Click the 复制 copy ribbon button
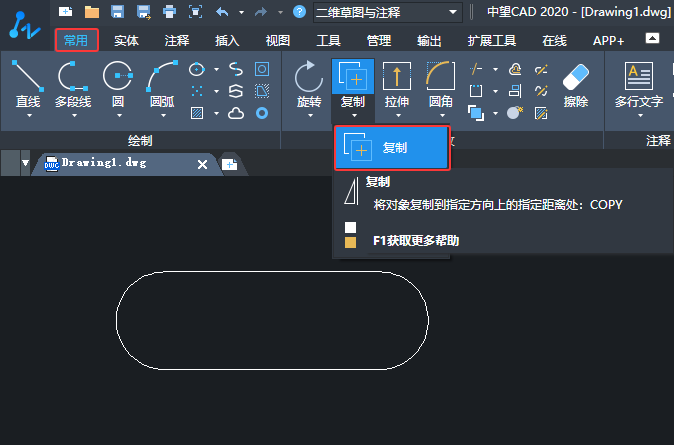The height and width of the screenshot is (445, 674). [353, 84]
